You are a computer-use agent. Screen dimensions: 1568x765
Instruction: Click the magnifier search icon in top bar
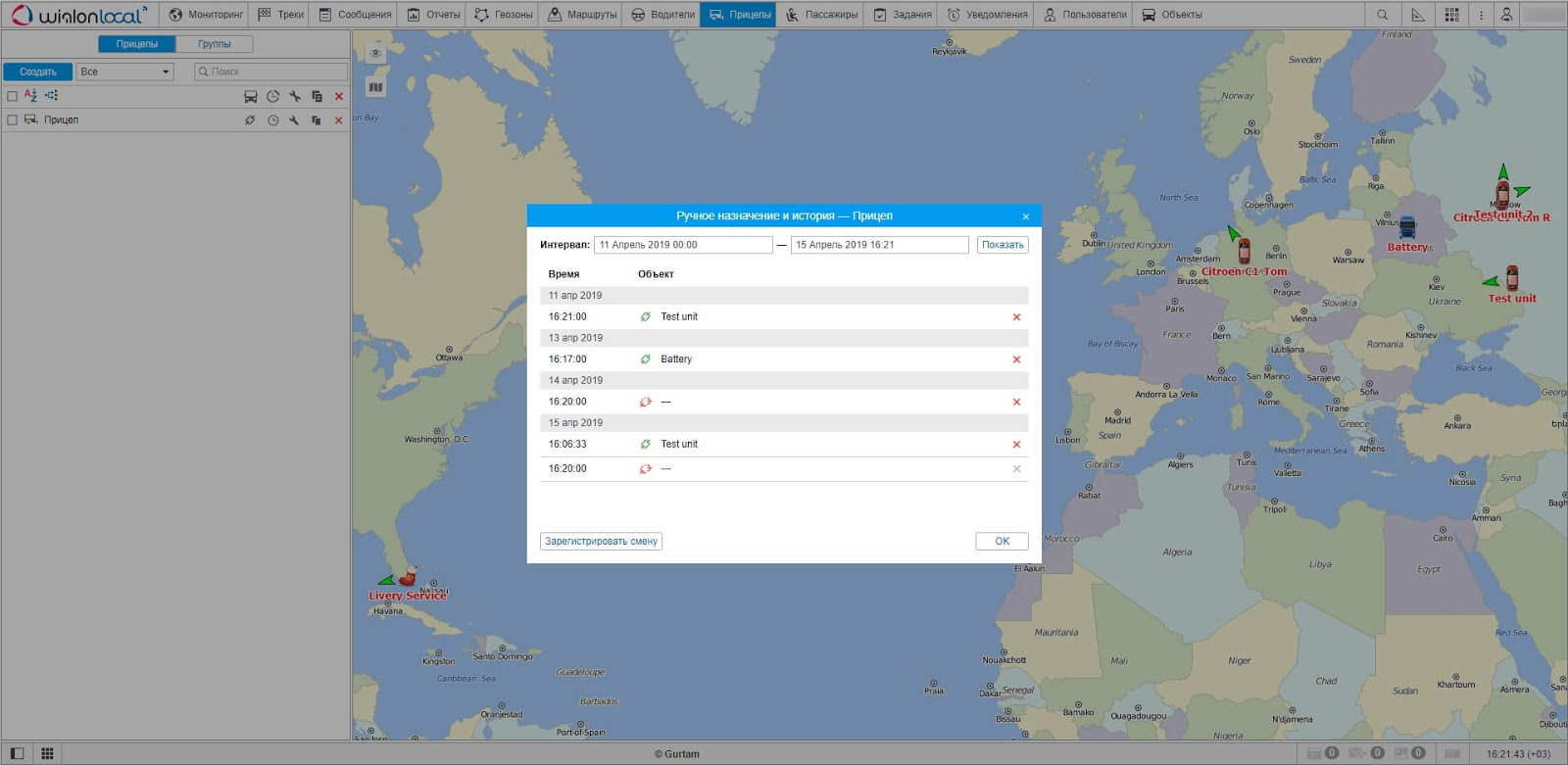1382,15
